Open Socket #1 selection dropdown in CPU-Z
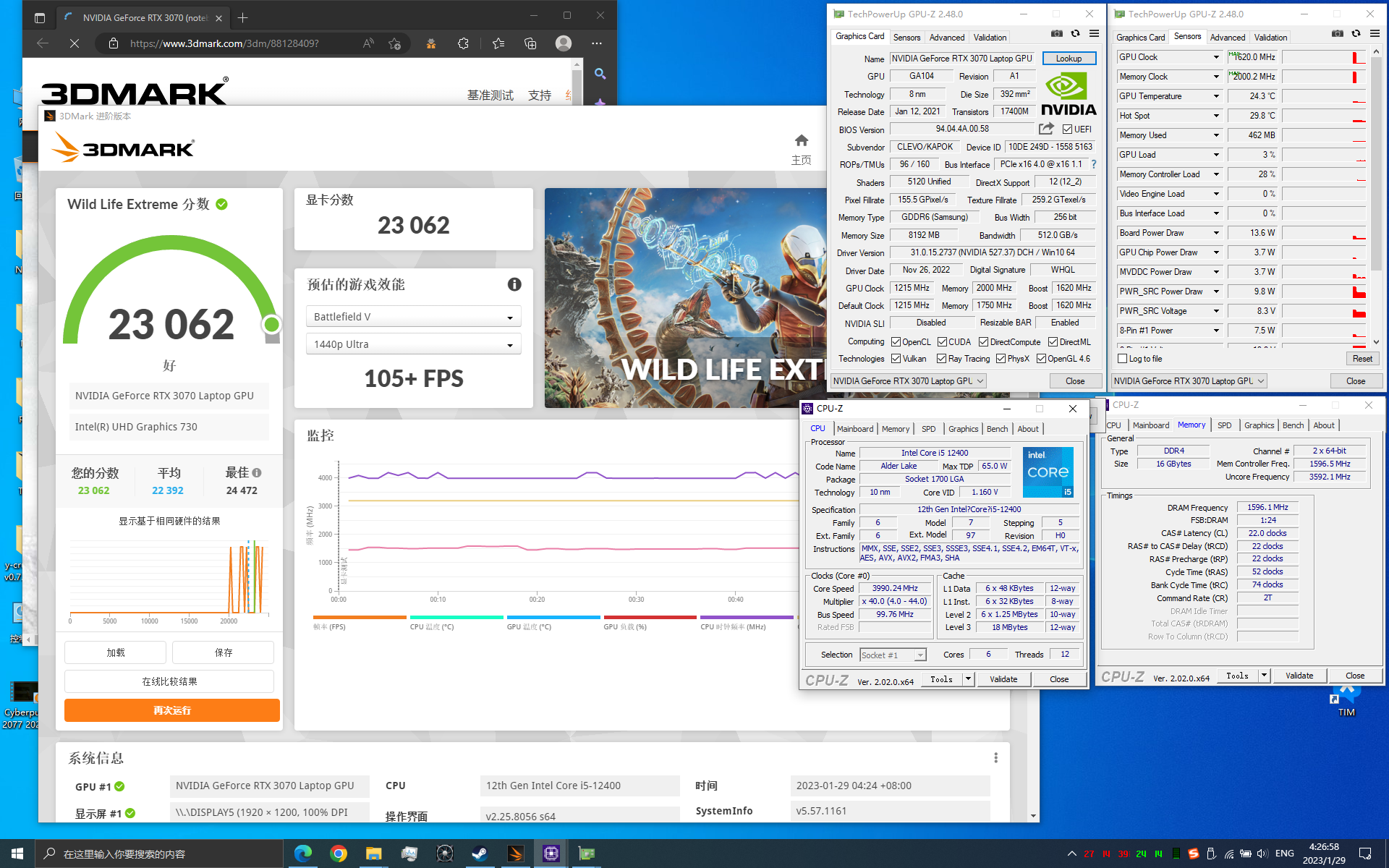Image resolution: width=1389 pixels, height=868 pixels. coord(893,655)
